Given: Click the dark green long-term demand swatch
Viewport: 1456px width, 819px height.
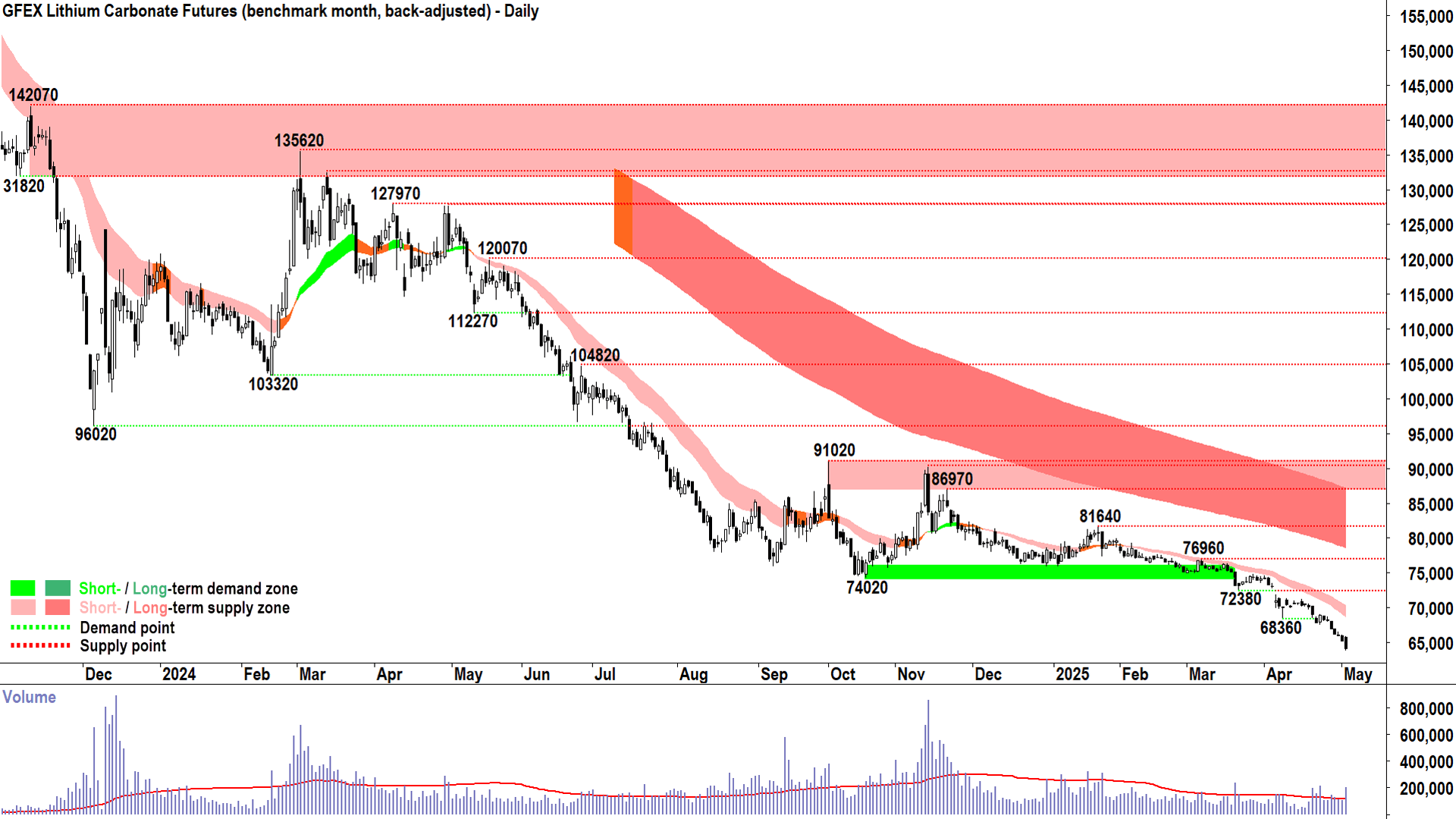Looking at the screenshot, I should tap(58, 588).
